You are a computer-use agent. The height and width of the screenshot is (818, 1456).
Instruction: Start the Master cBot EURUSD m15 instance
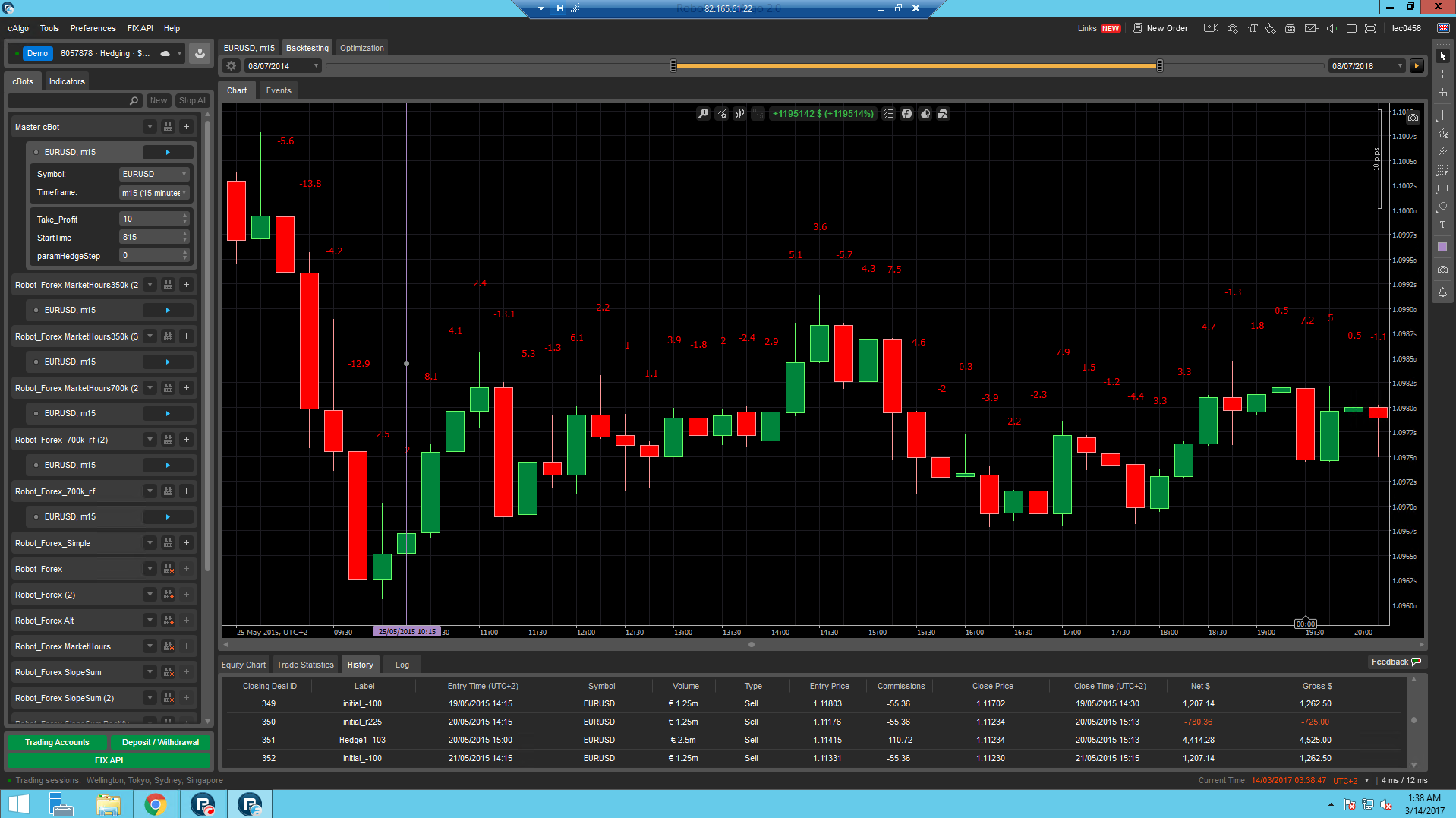168,152
